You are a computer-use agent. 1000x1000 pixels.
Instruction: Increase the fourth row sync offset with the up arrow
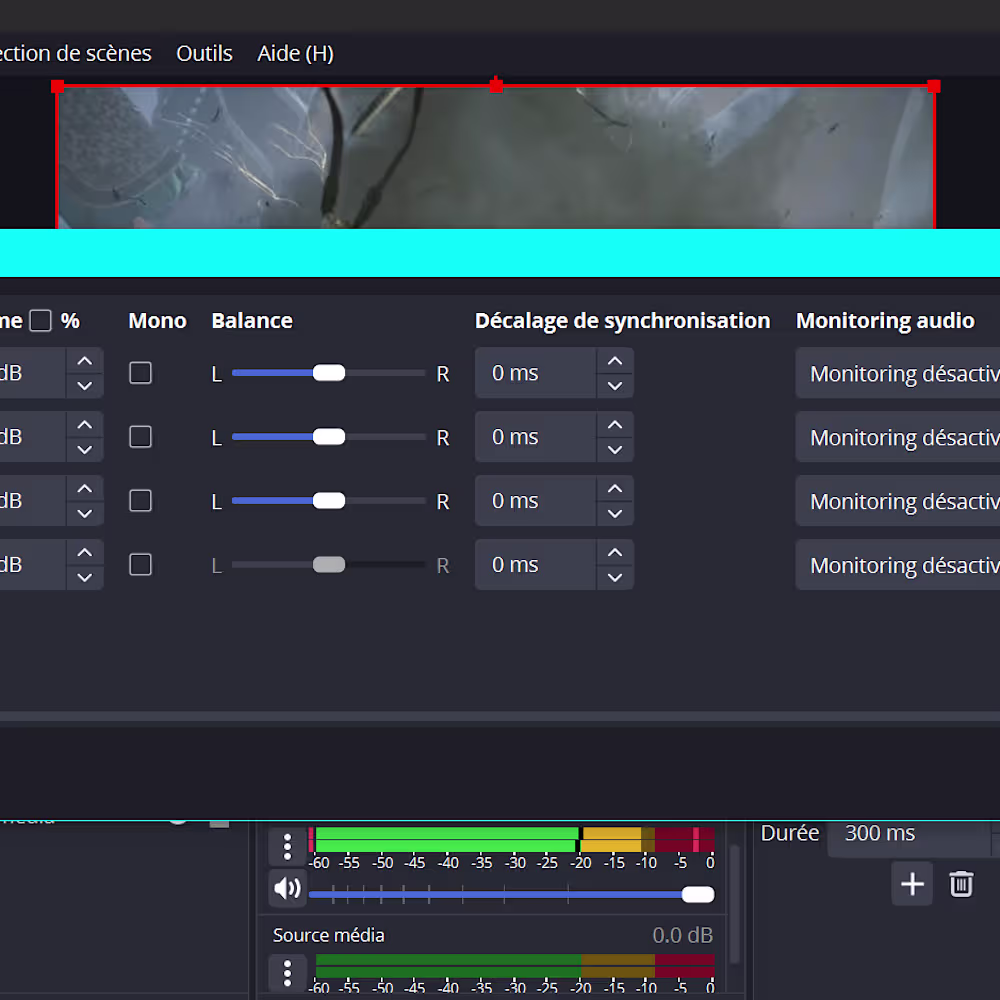615,552
